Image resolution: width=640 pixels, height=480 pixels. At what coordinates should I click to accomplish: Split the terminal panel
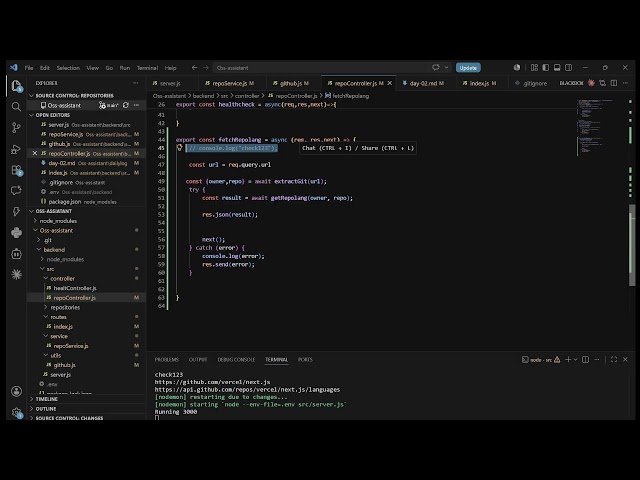(585, 360)
